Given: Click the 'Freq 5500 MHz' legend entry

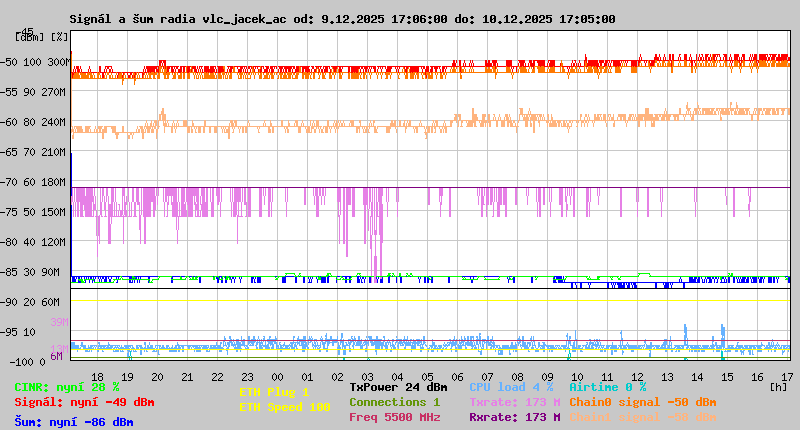Looking at the screenshot, I should (x=394, y=417).
